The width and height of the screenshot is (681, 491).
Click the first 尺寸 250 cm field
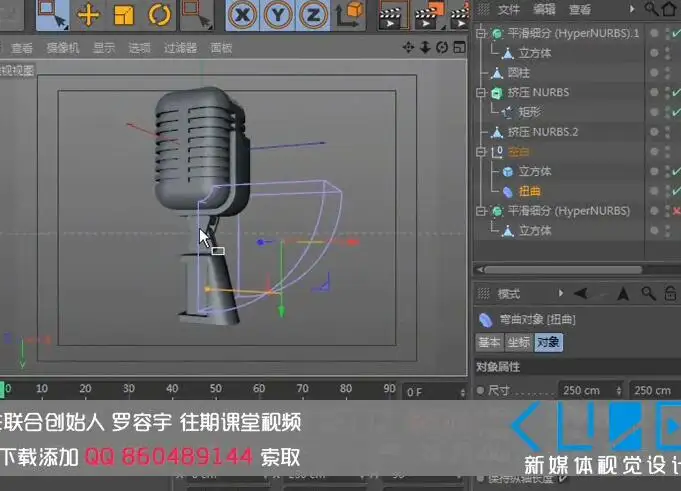point(590,390)
